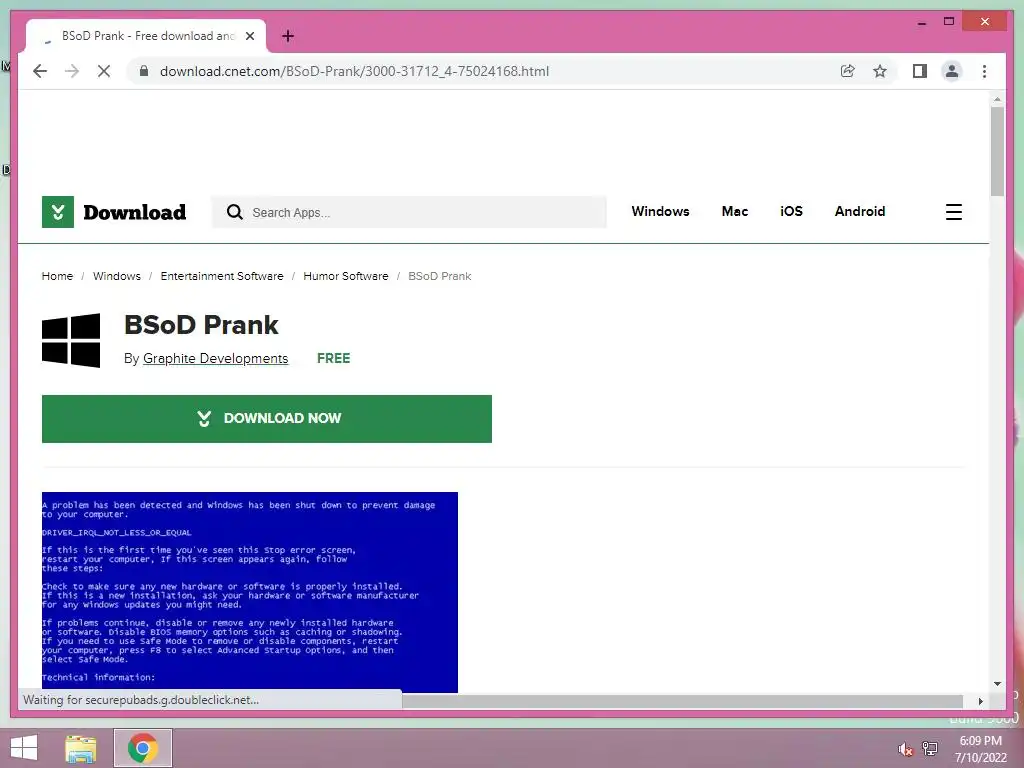Stop loading the page
1024x768 pixels.
coord(104,71)
